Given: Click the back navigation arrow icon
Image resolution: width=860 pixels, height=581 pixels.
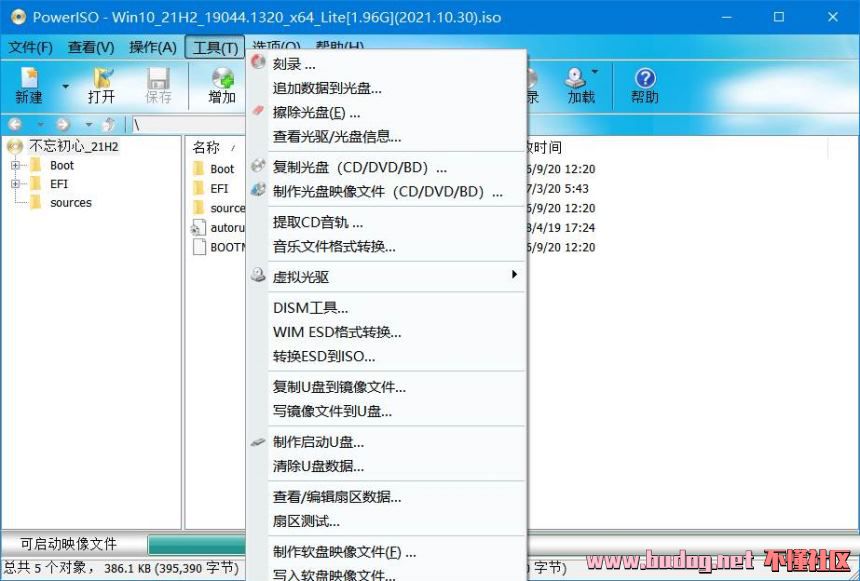Looking at the screenshot, I should [x=15, y=125].
